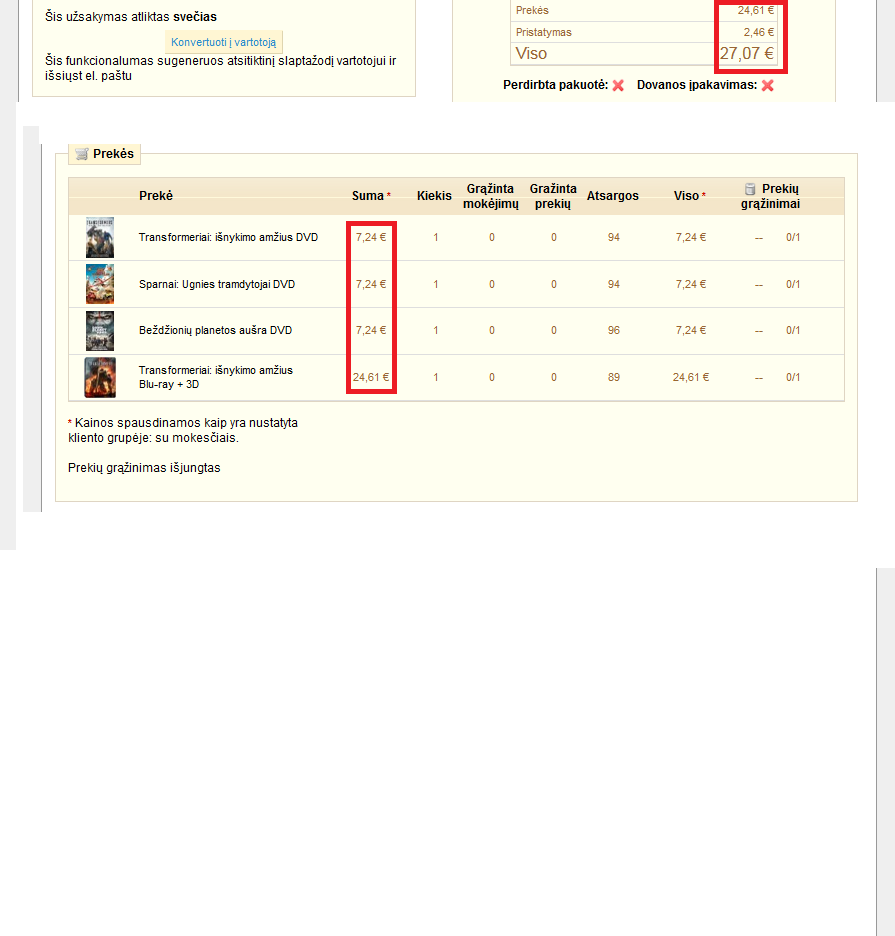895x936 pixels.
Task: Click the Viso column header in products table
Action: (x=686, y=196)
